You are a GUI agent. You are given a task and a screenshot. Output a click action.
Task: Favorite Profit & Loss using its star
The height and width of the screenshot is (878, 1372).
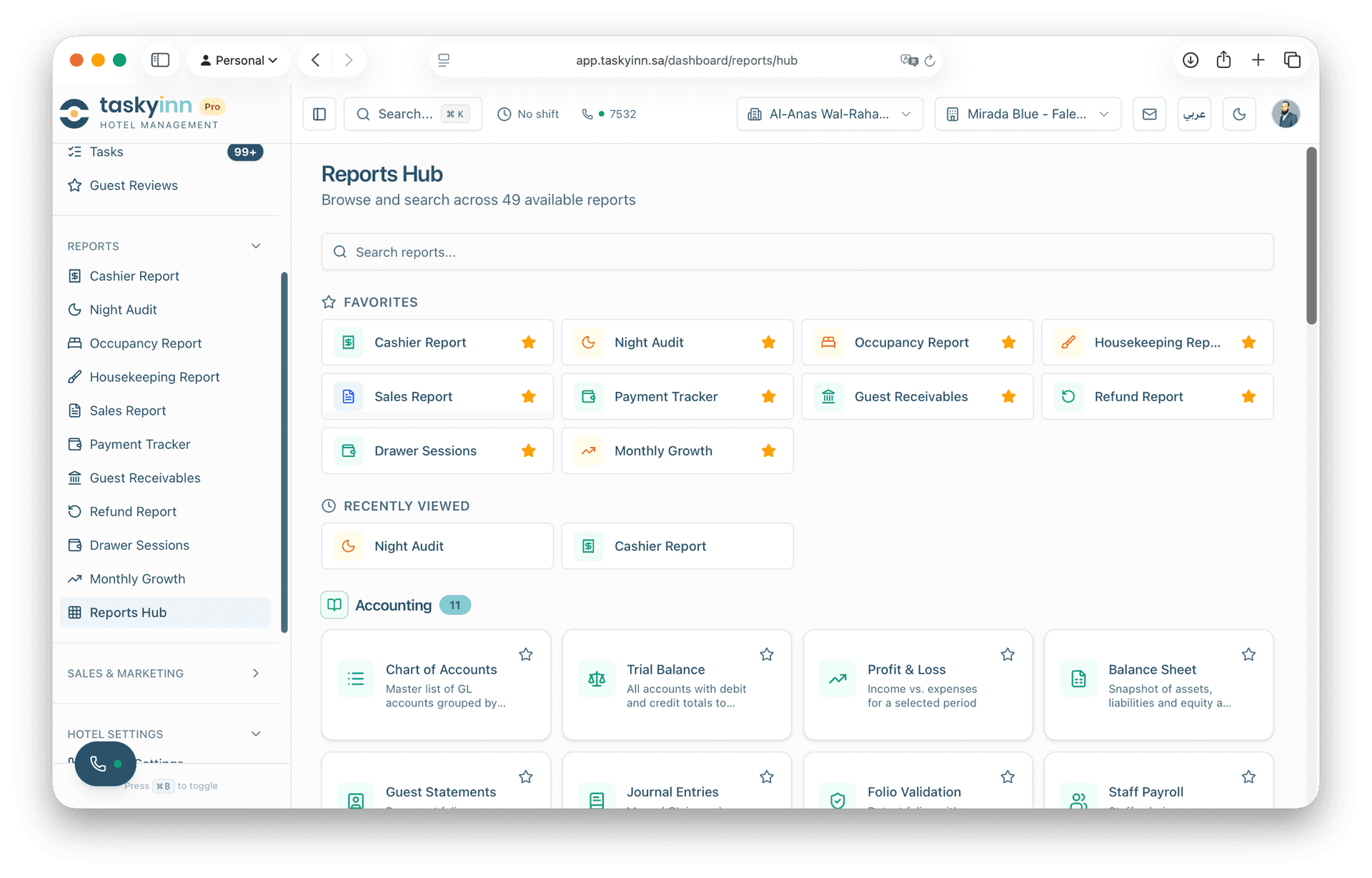coord(1008,654)
